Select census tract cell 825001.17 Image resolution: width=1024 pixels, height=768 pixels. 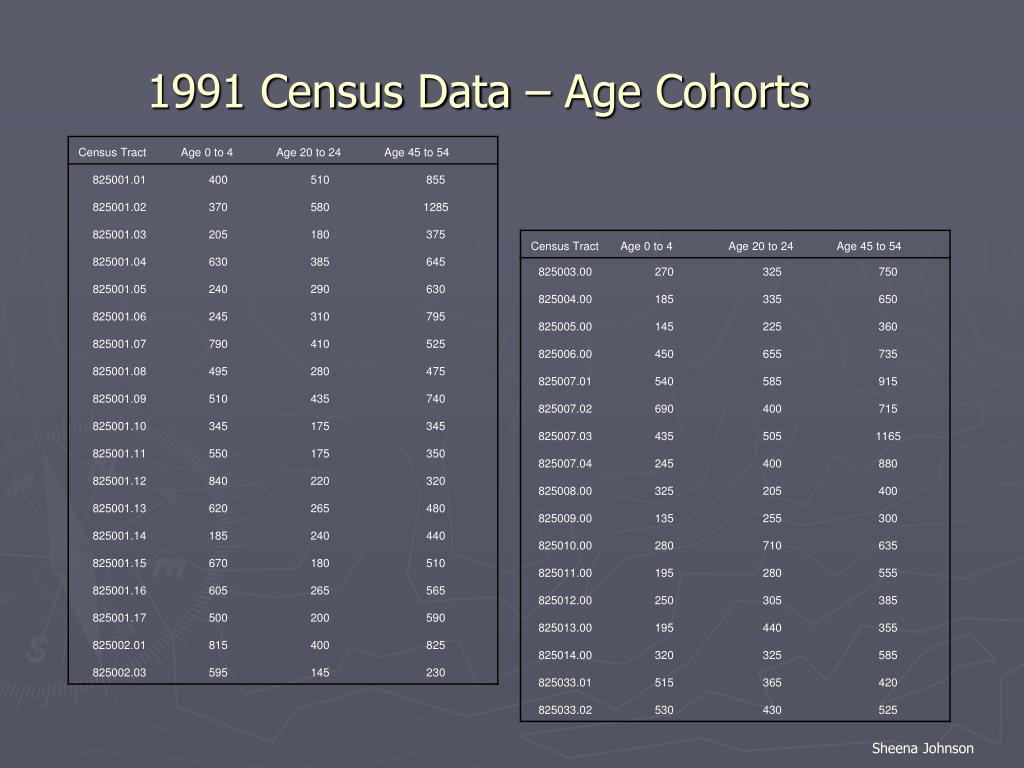pos(119,618)
